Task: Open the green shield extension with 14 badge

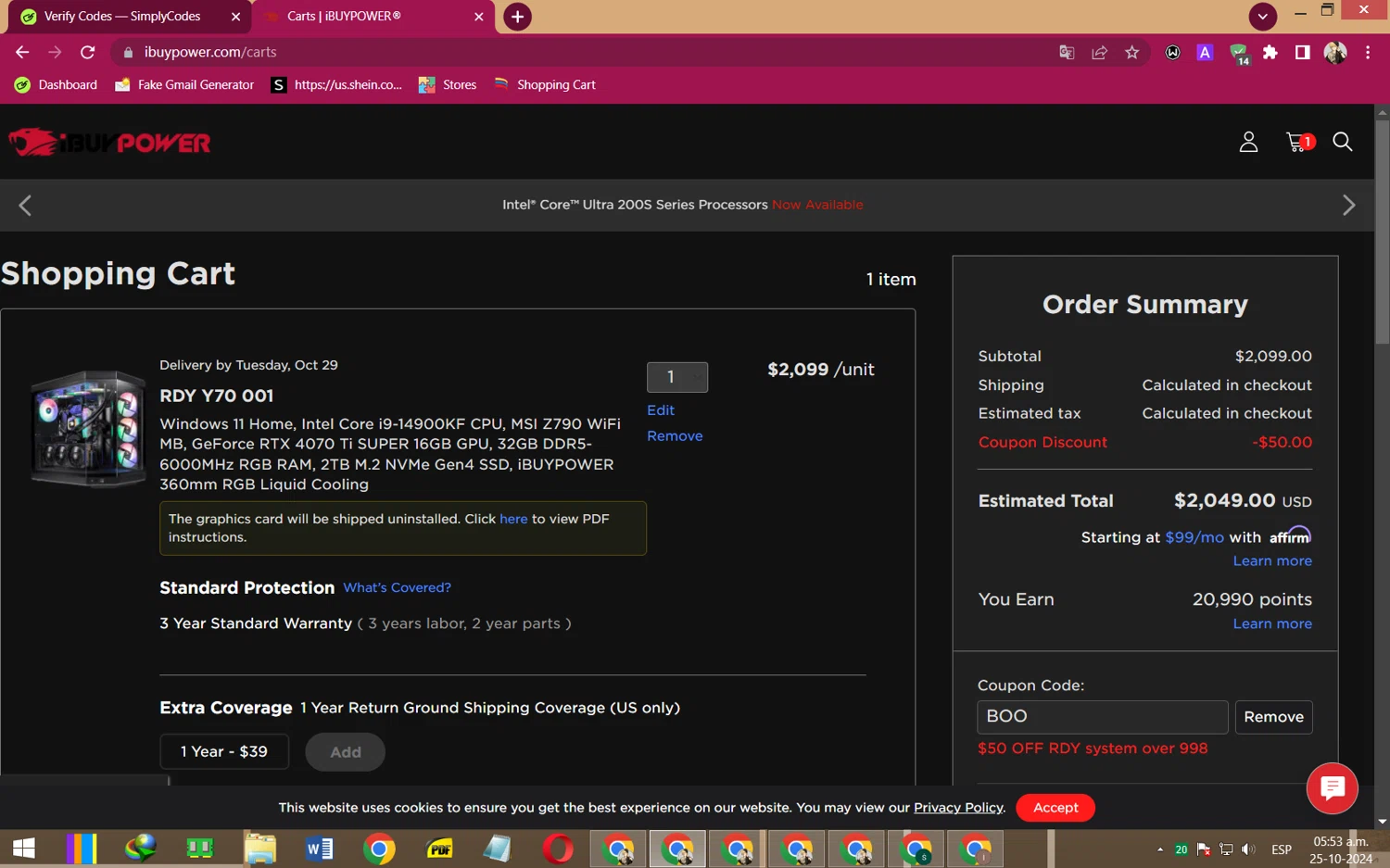Action: [1239, 54]
